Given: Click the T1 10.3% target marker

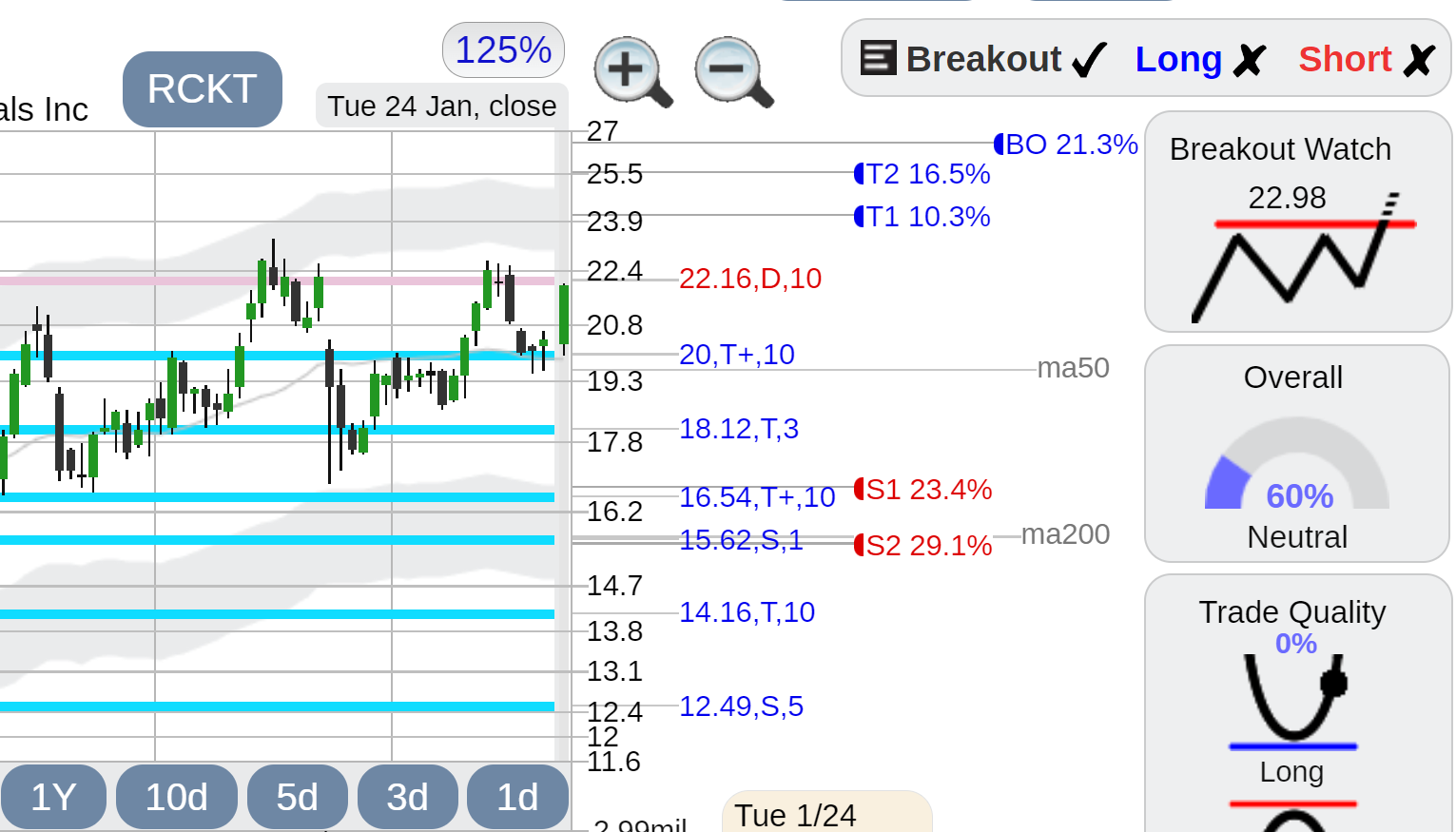Looking at the screenshot, I should 922,217.
